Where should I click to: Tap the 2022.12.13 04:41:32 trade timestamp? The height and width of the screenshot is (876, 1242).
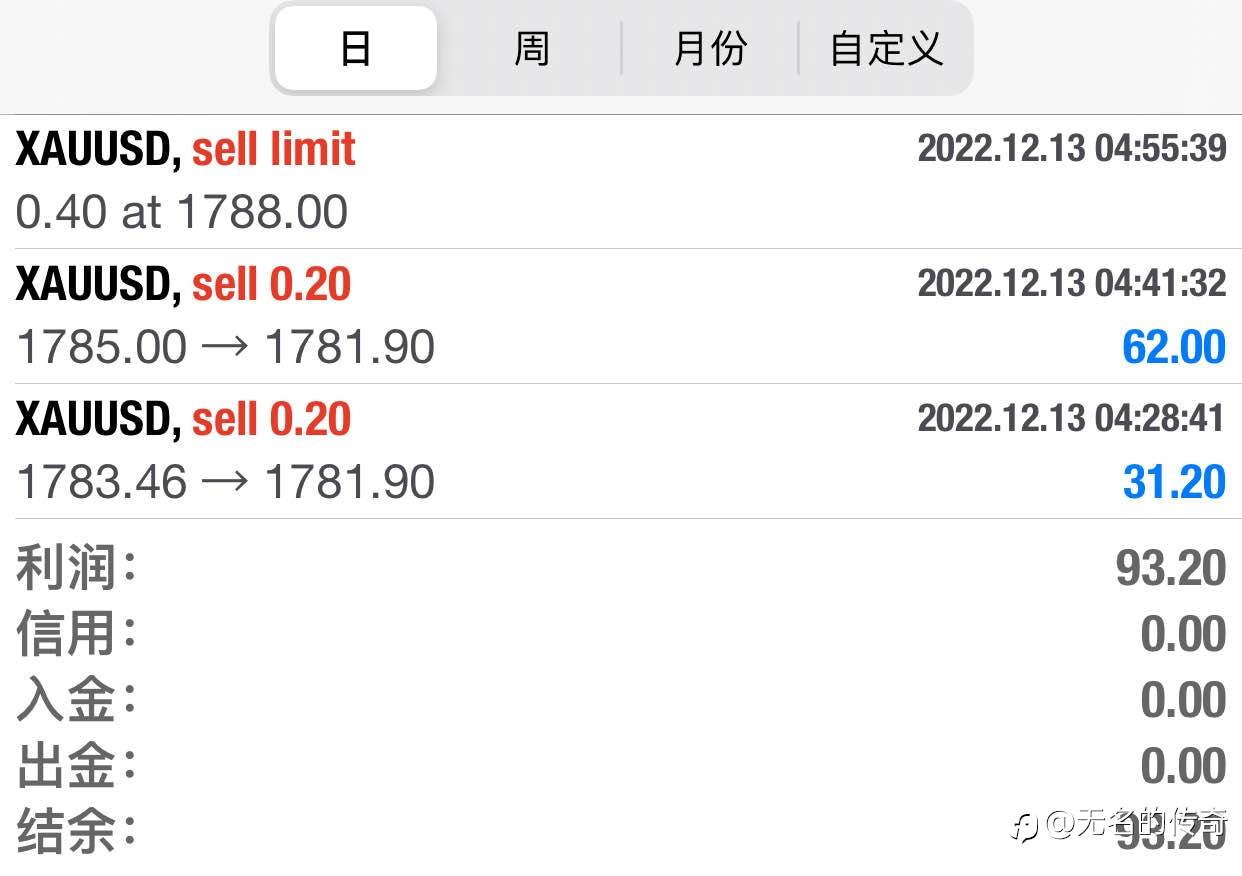point(1071,283)
